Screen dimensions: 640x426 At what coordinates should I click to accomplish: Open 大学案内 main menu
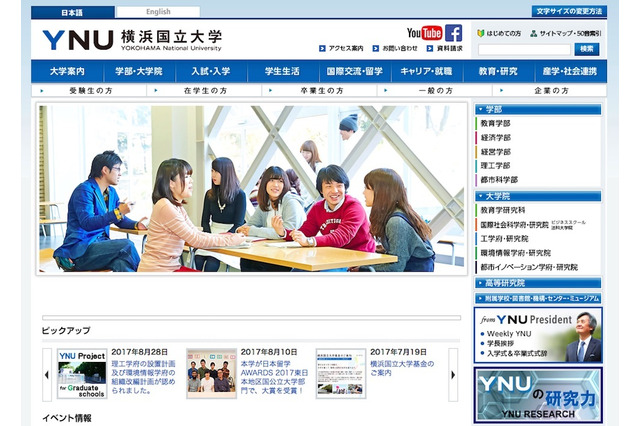tap(67, 71)
